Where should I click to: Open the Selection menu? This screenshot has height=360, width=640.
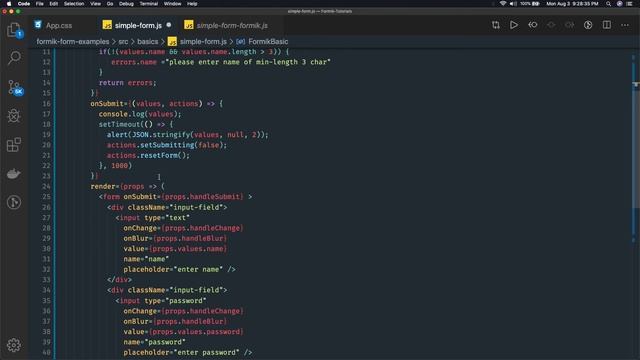coord(74,4)
